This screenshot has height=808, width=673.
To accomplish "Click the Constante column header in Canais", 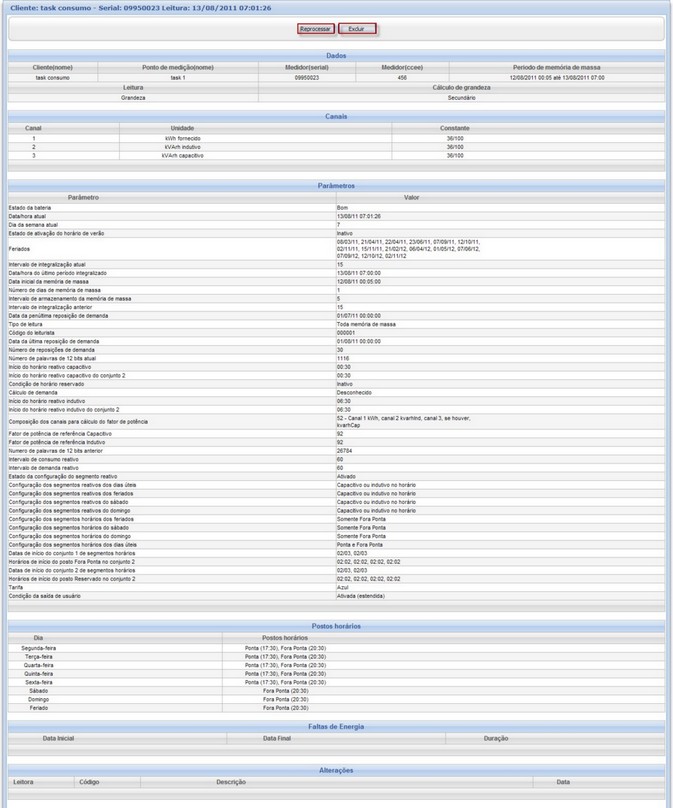I will click(x=454, y=128).
